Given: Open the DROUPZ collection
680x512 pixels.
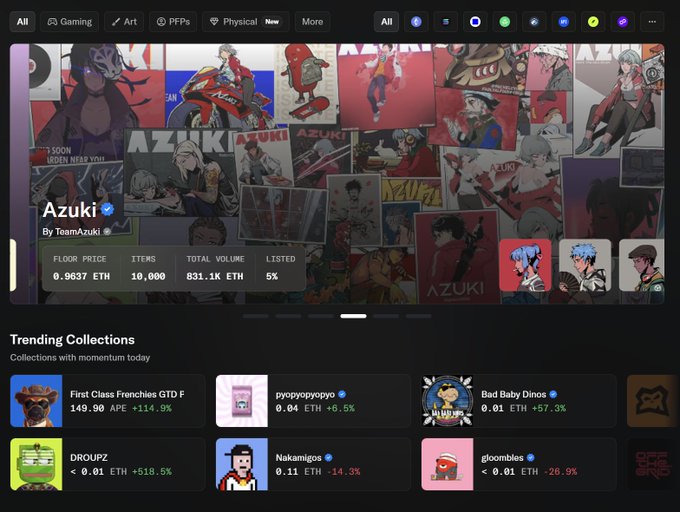Looking at the screenshot, I should 108,464.
